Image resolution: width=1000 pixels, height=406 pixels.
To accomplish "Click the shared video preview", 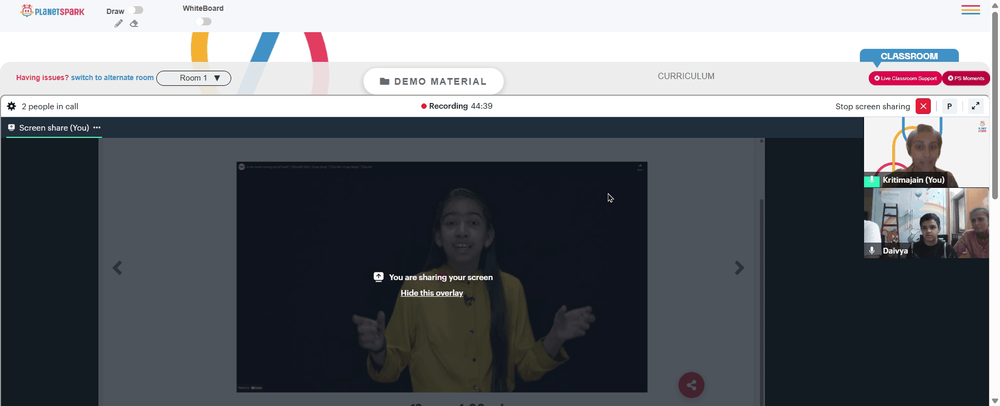I will pos(441,277).
